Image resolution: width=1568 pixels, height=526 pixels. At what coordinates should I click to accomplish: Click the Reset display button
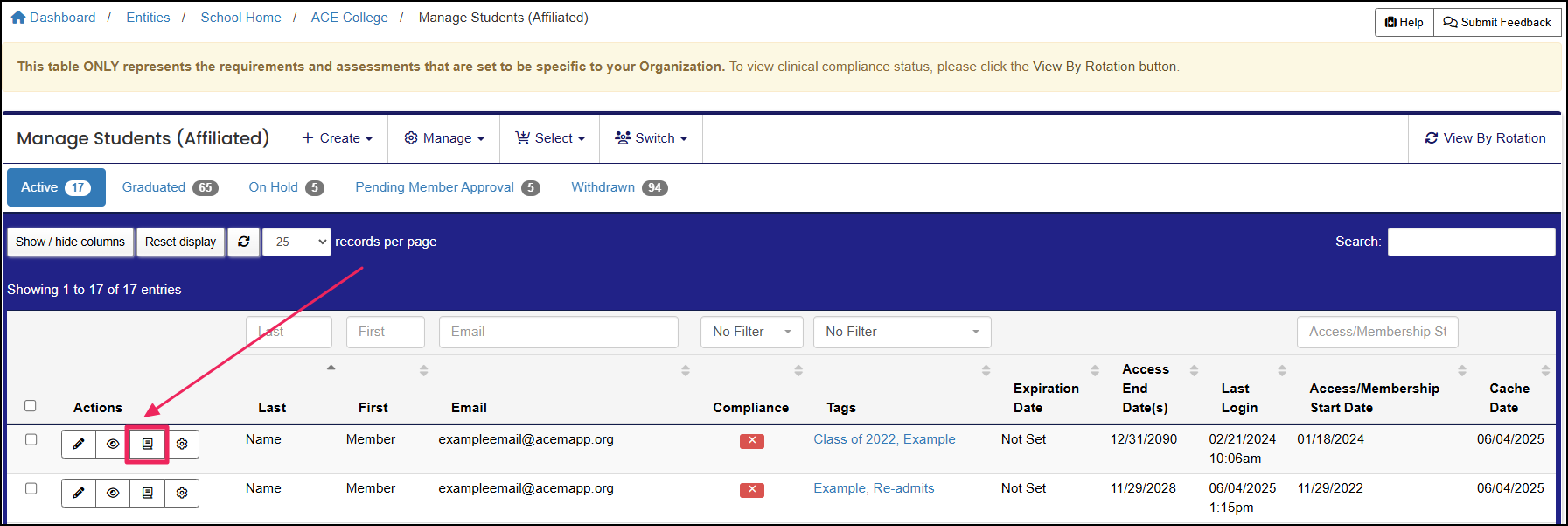click(180, 242)
